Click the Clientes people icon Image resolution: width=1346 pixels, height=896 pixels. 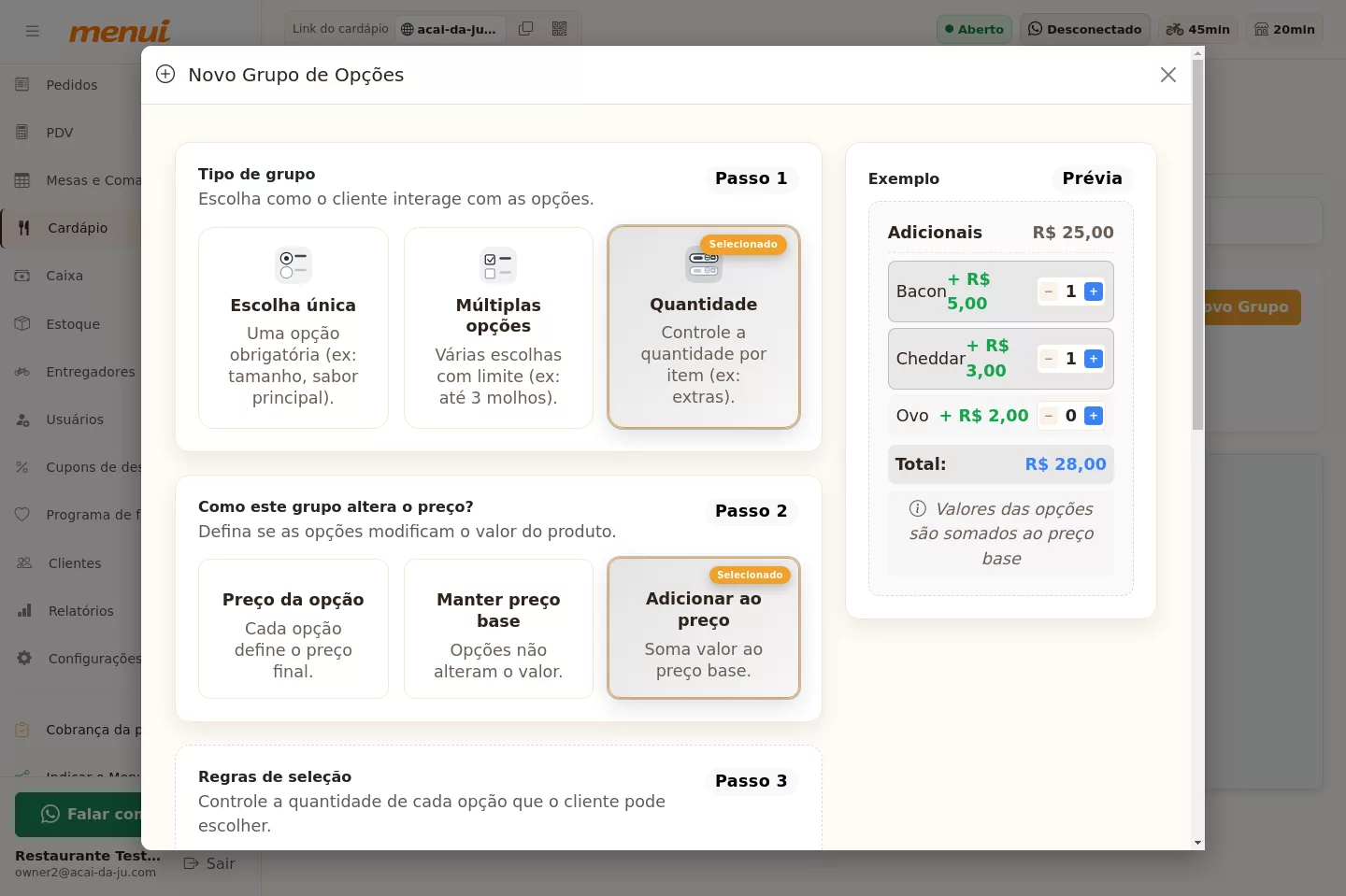click(24, 563)
